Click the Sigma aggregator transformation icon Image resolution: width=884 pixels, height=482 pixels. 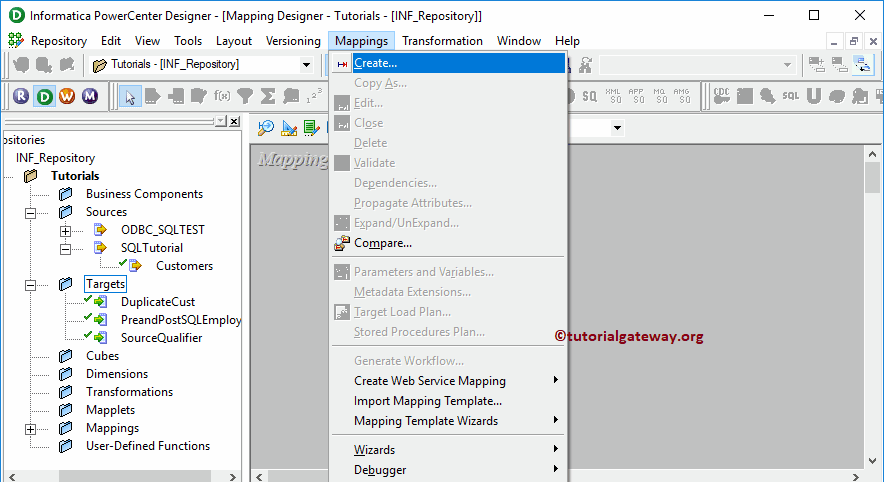pyautogui.click(x=268, y=96)
